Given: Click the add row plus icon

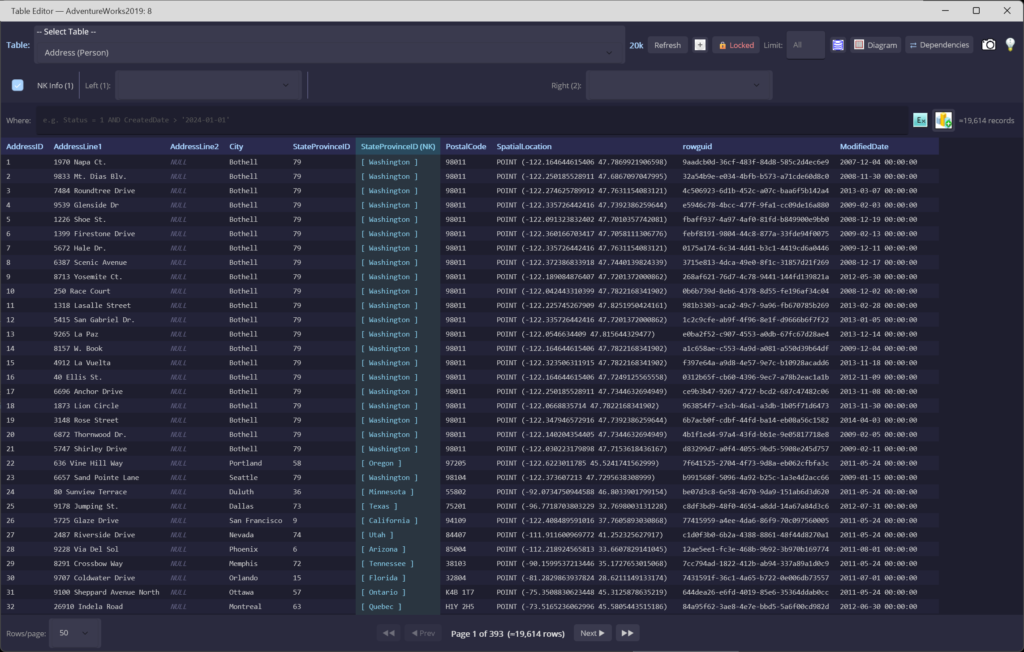Looking at the screenshot, I should (699, 45).
